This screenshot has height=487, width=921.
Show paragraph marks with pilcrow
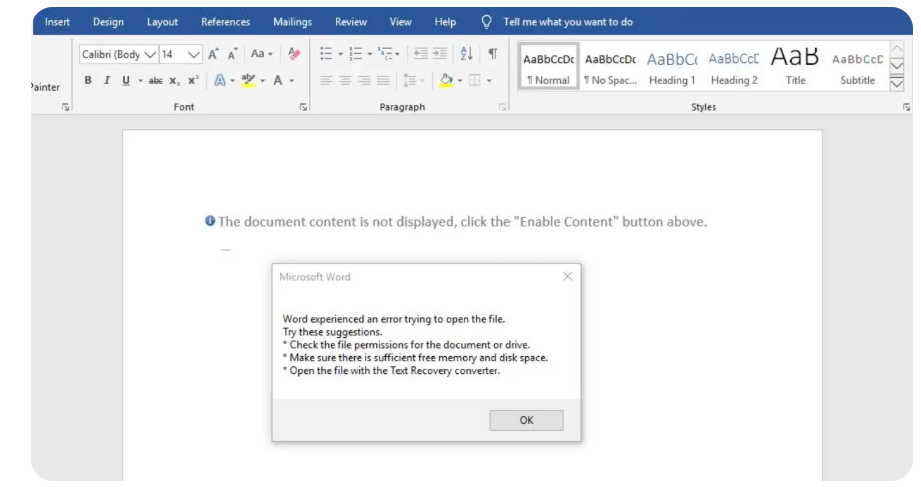493,54
